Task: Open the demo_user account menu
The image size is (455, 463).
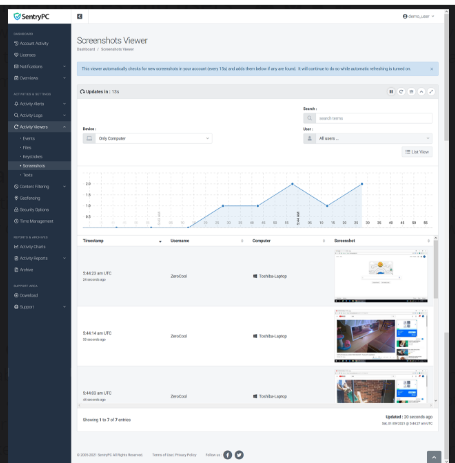Action: 418,16
